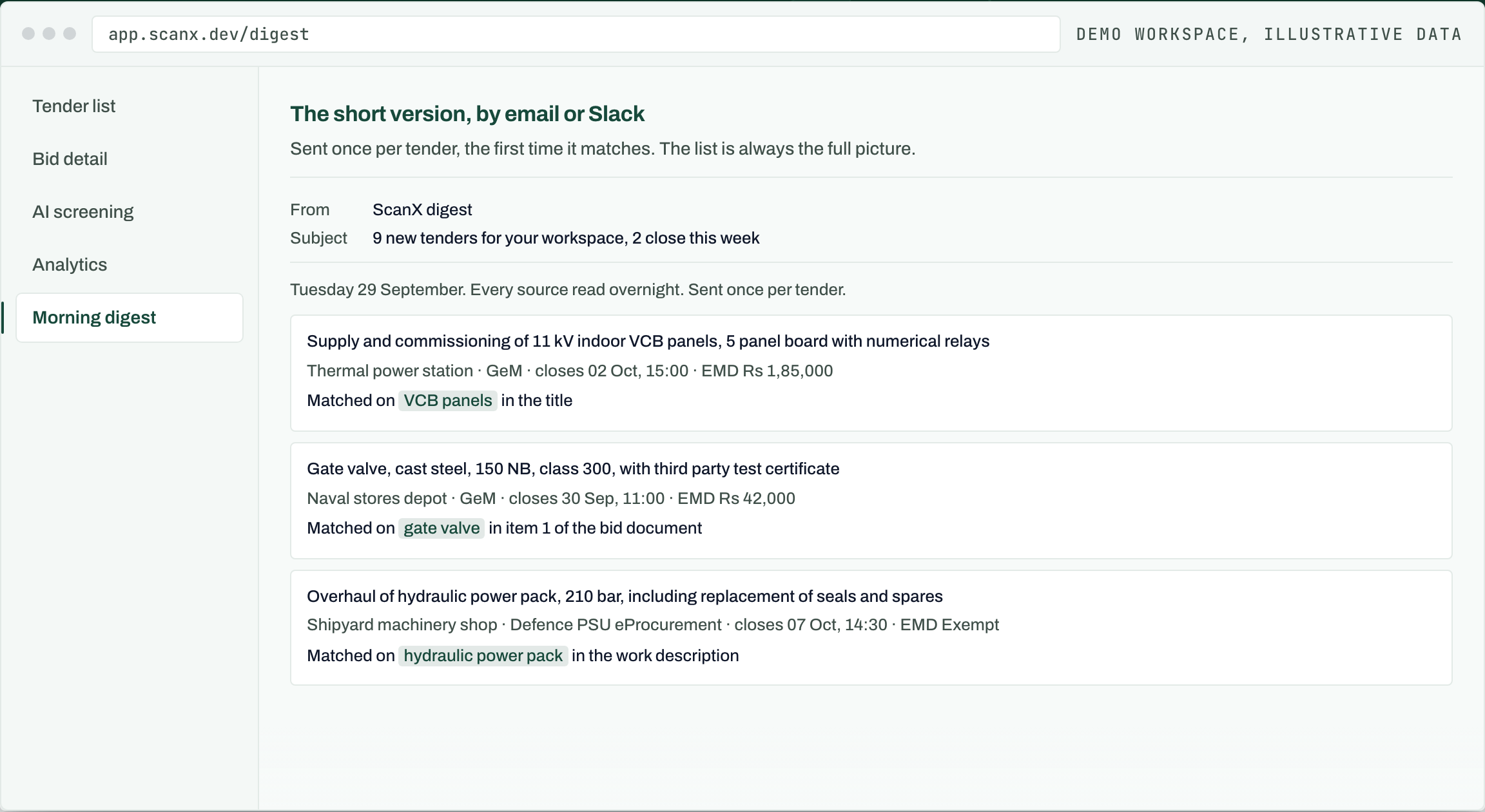Click the 'hydraulic power pack' keyword tag
This screenshot has width=1485, height=812.
[x=483, y=655]
